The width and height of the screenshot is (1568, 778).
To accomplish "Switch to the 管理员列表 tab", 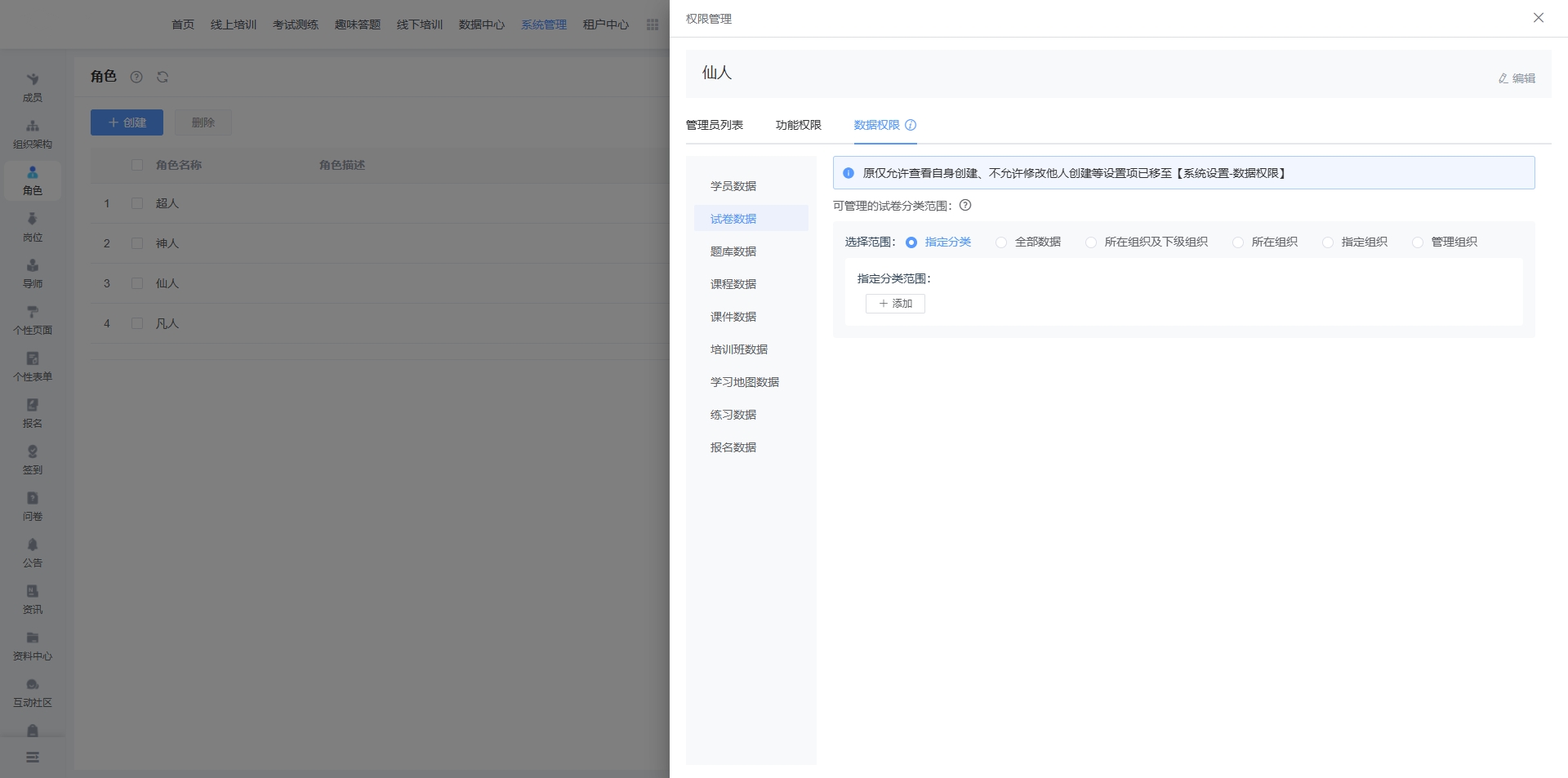I will click(x=715, y=125).
